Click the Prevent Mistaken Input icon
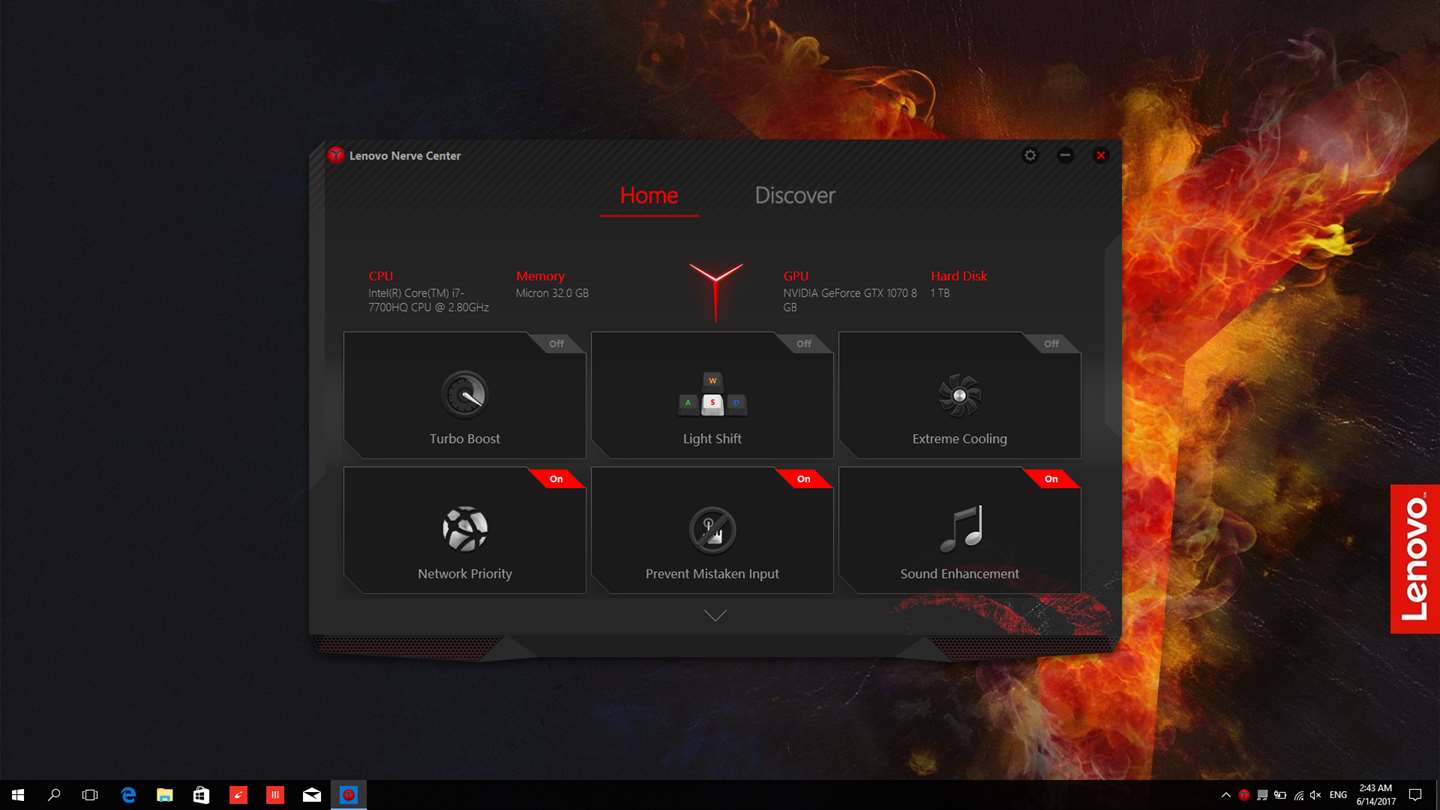The width and height of the screenshot is (1440, 810). [x=712, y=529]
